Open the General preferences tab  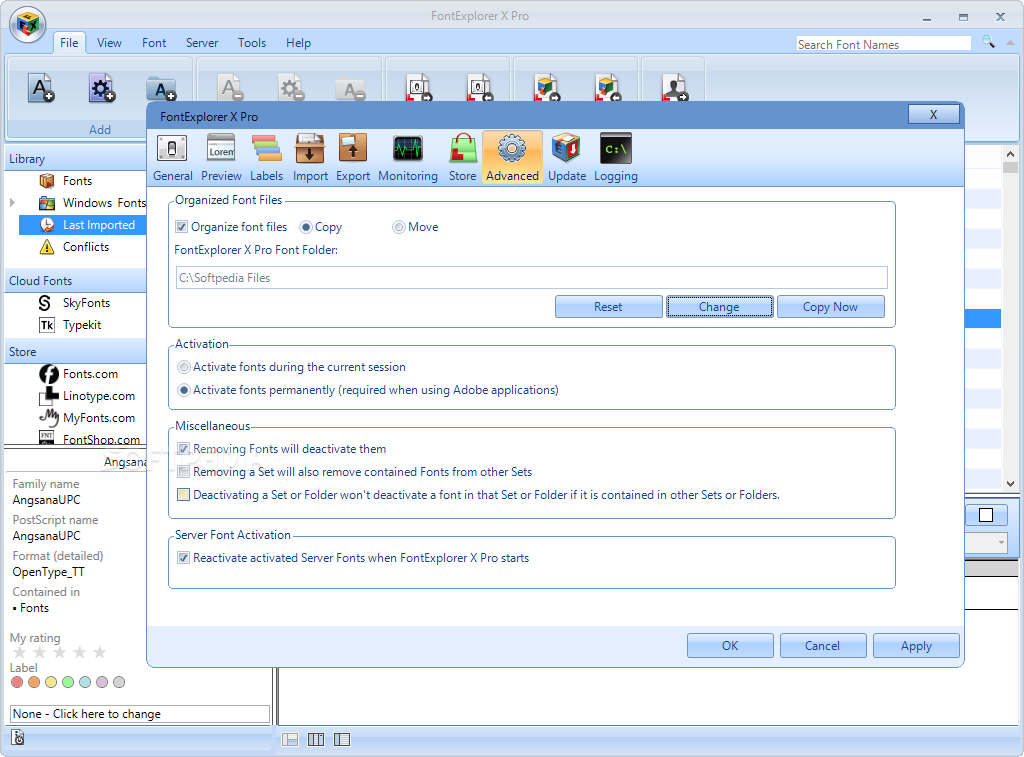(172, 157)
